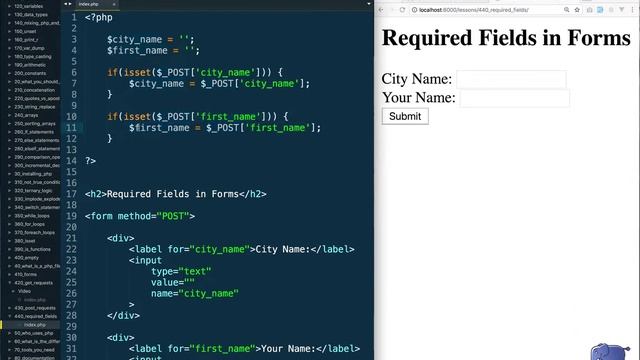
Task: Click 'name="city_name"' on line 26
Action: [195, 293]
